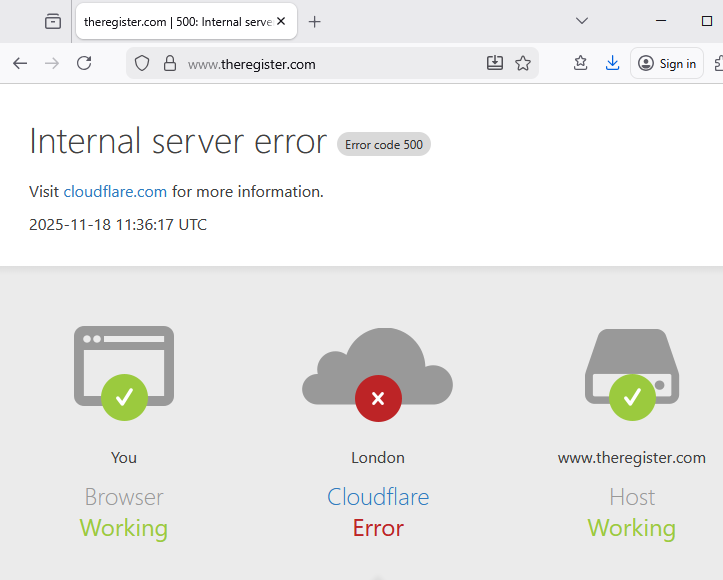This screenshot has width=723, height=580.
Task: Go forward to next page
Action: coord(52,63)
